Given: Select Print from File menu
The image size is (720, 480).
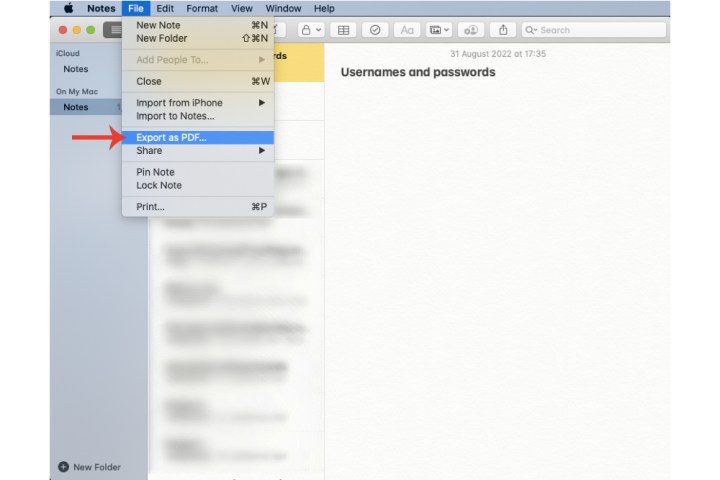Looking at the screenshot, I should pyautogui.click(x=198, y=207).
